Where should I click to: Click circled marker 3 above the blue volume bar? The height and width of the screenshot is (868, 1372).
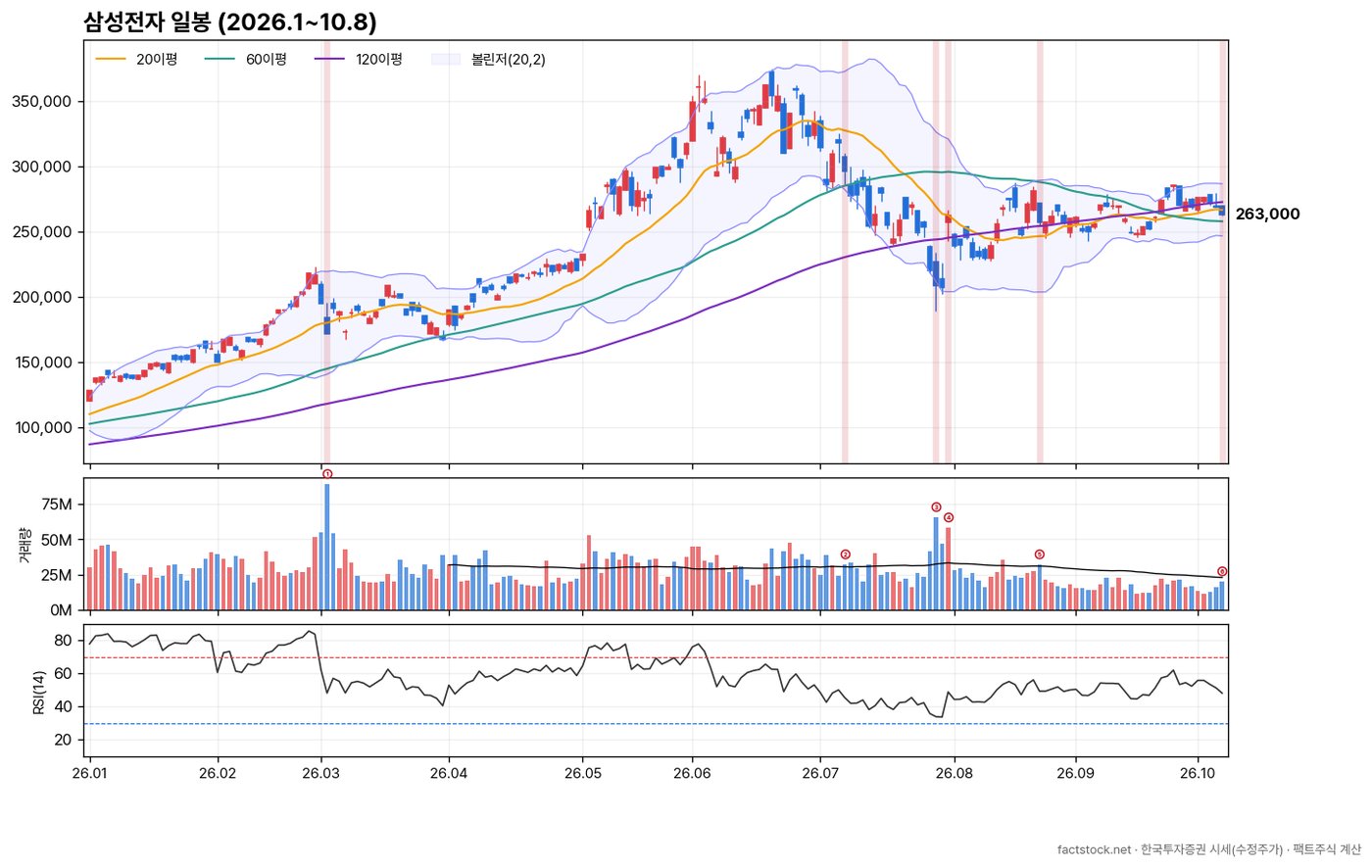936,507
